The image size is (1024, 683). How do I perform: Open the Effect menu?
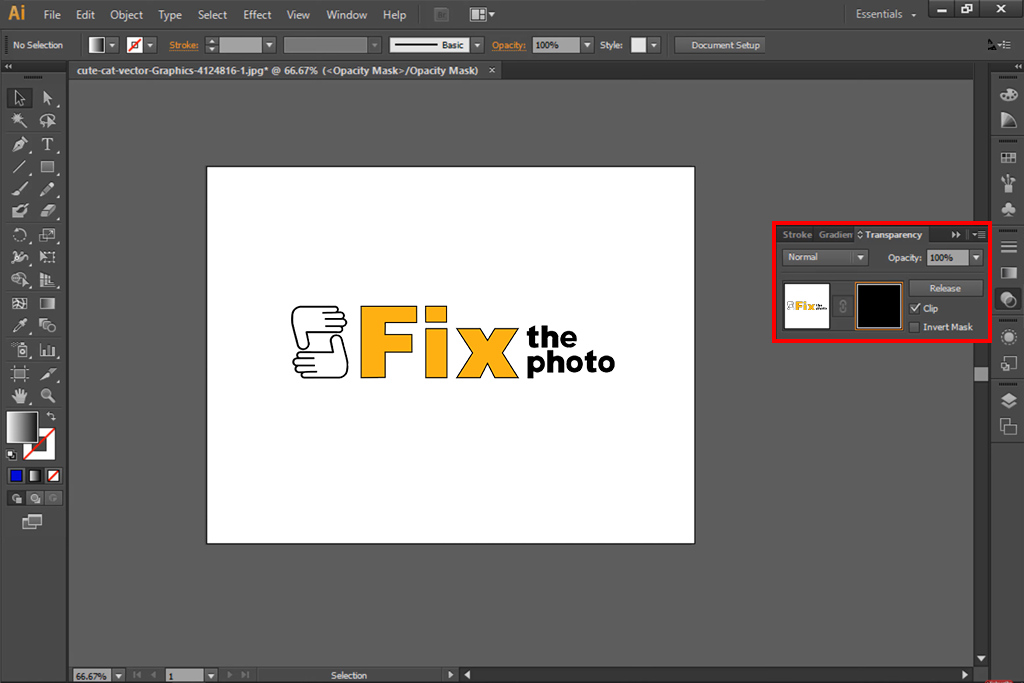pos(257,14)
